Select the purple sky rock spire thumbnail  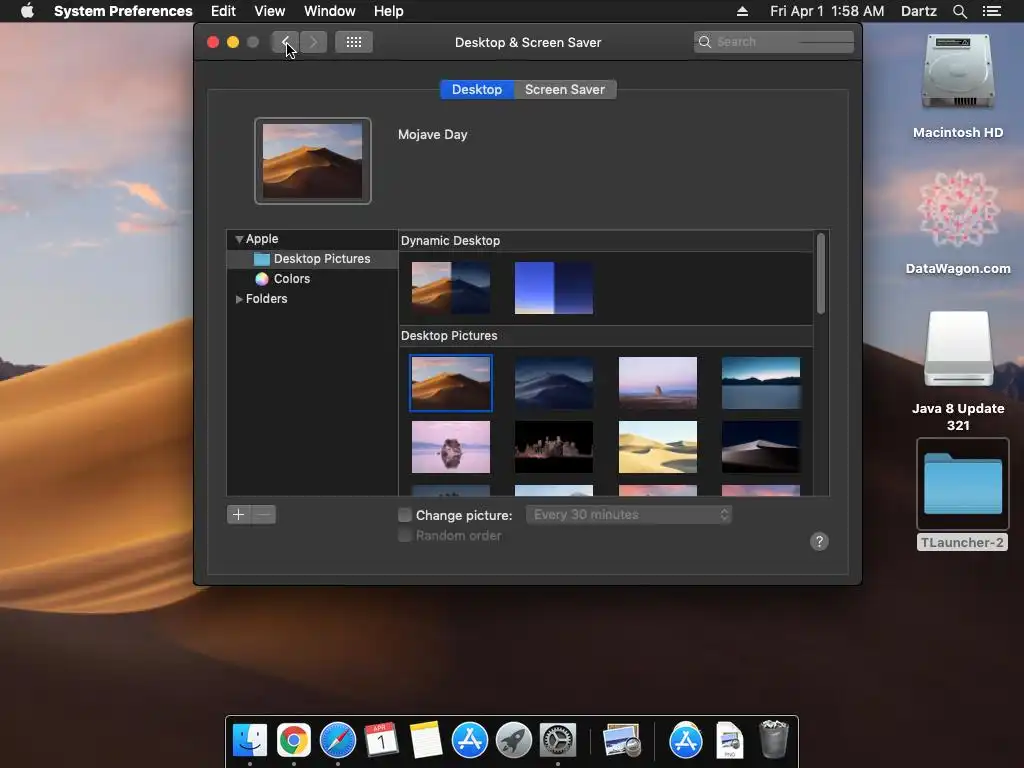(658, 383)
